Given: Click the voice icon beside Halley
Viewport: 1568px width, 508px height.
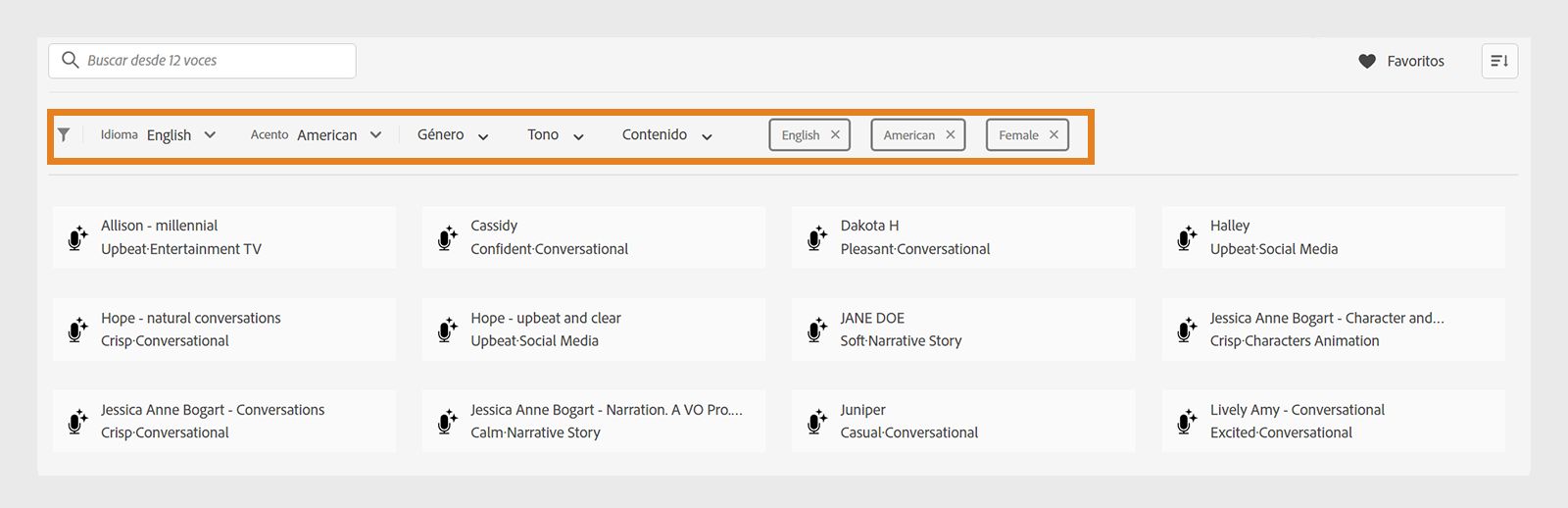Looking at the screenshot, I should click(x=1187, y=237).
